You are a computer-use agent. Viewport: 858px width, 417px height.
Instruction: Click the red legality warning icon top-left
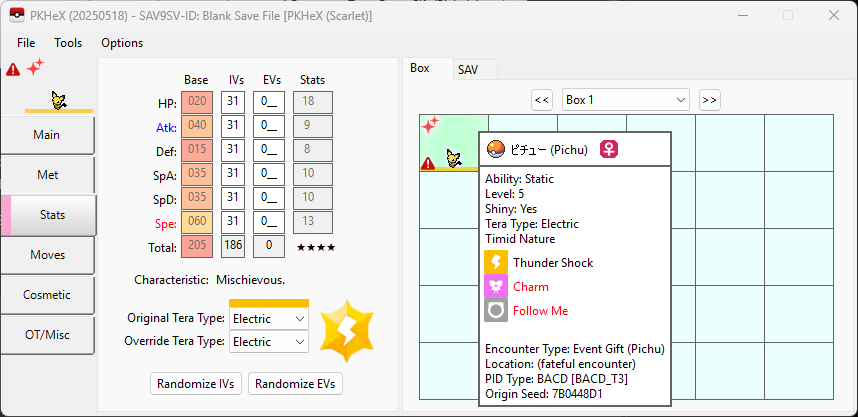pyautogui.click(x=13, y=70)
